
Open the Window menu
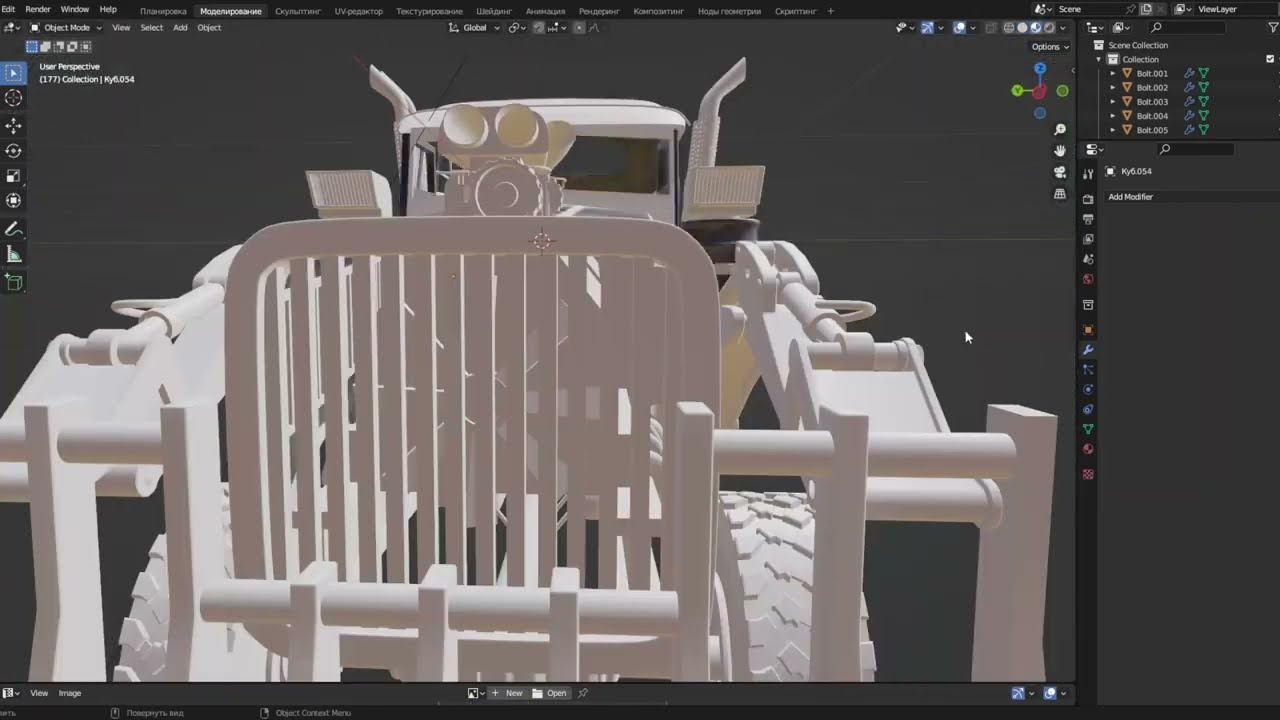[75, 9]
